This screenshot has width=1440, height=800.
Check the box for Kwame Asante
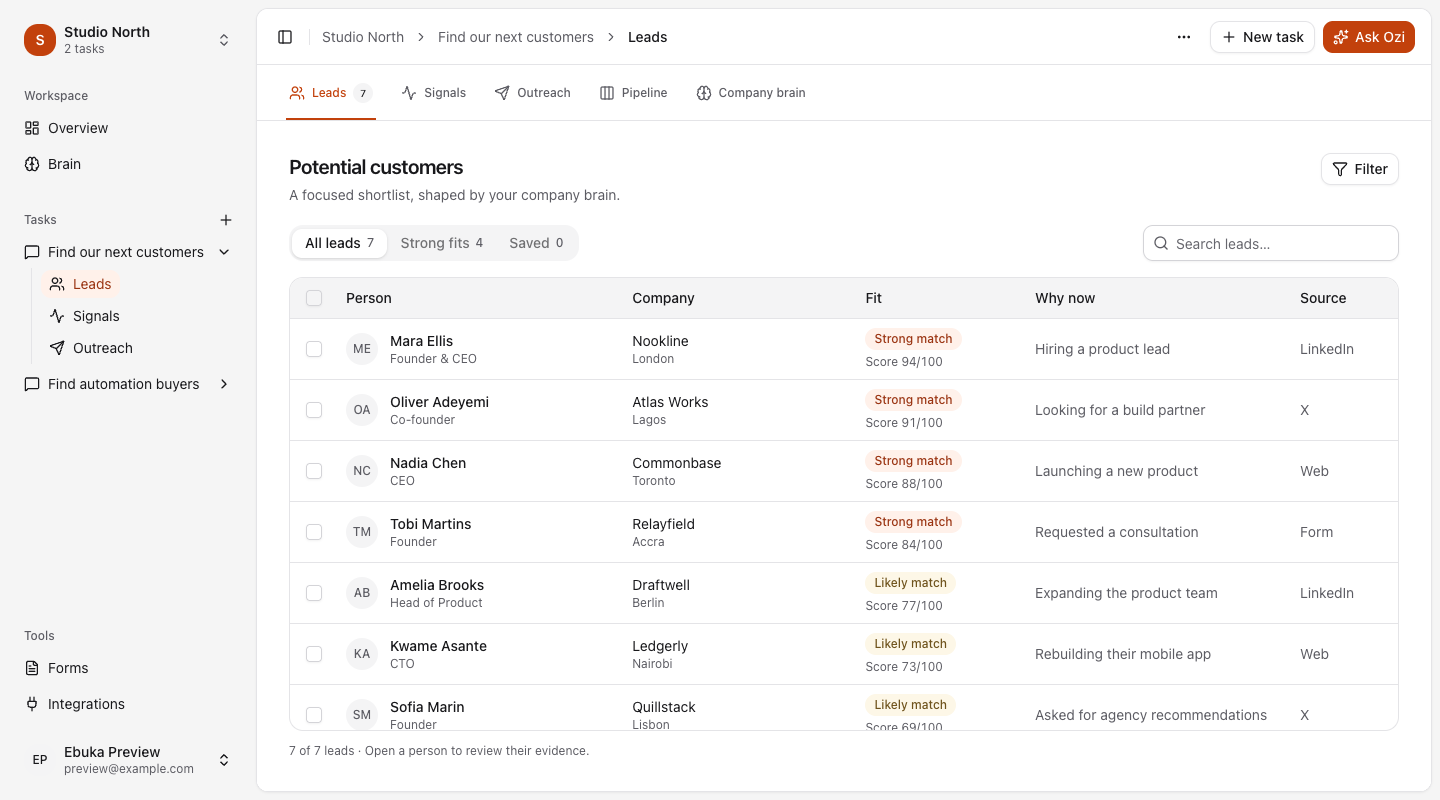(314, 654)
